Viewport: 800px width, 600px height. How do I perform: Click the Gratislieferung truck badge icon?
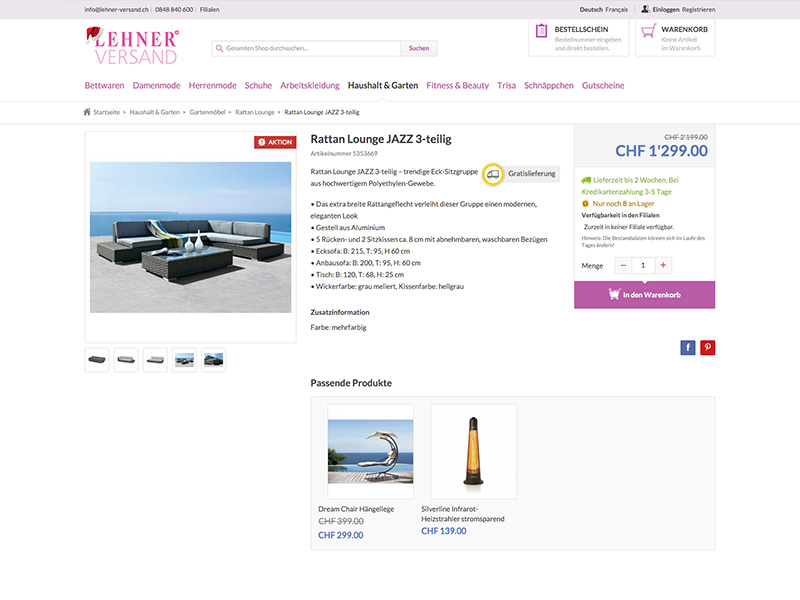[x=492, y=172]
